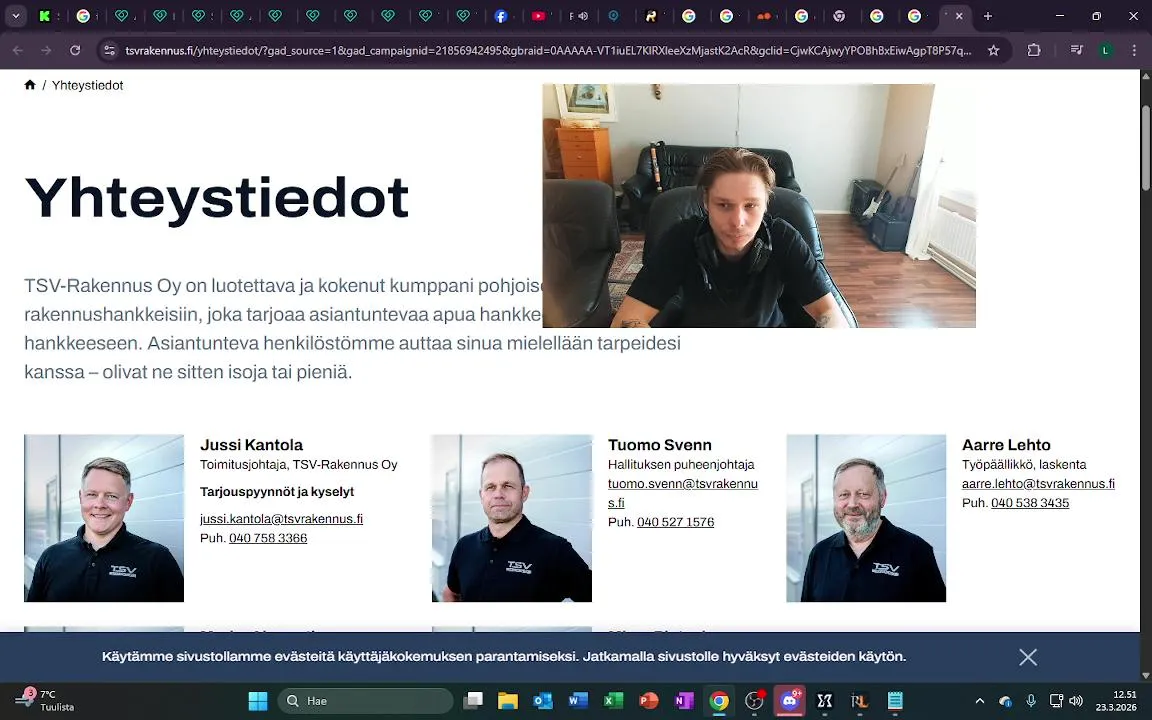View site information icon in address bar

coord(109,50)
